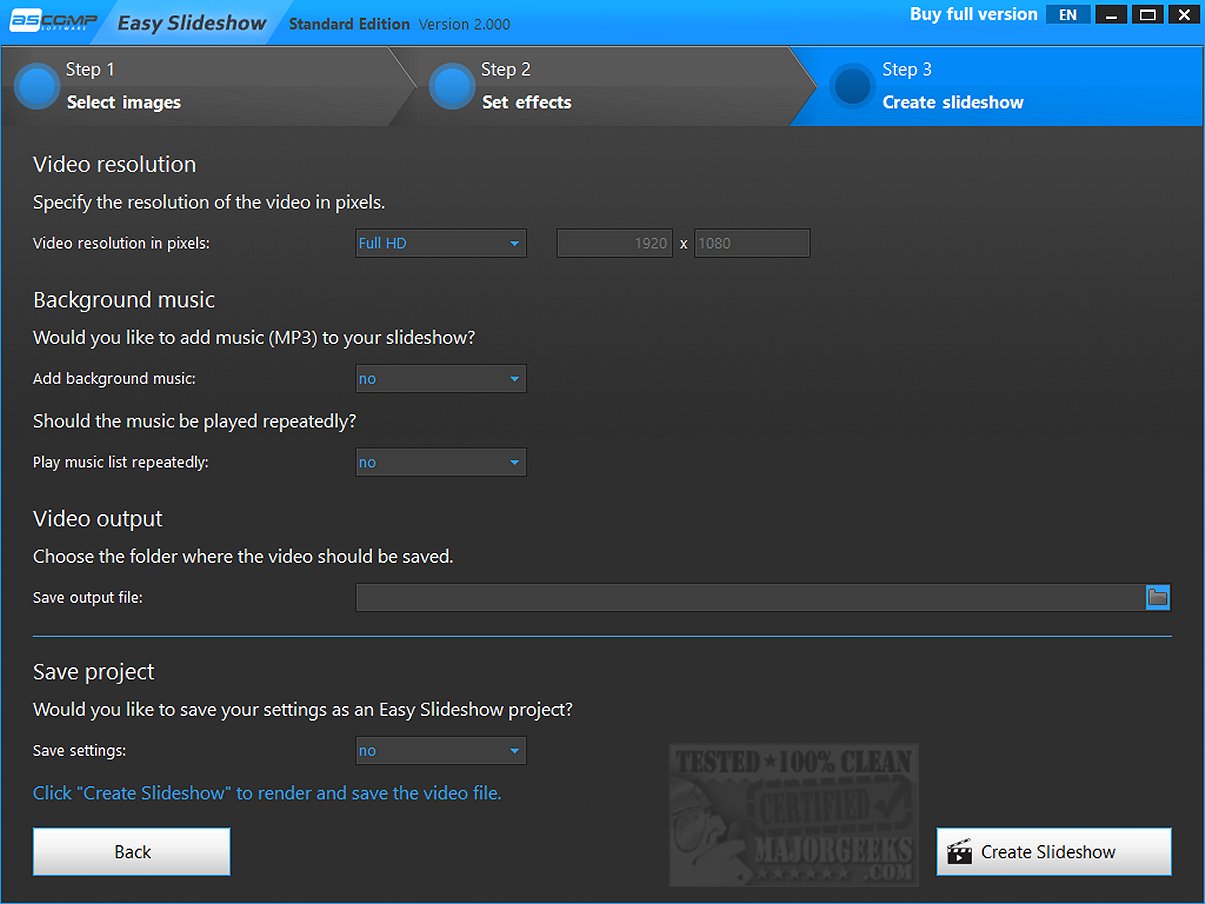Open the Play music list repeatedly dropdown

[441, 463]
